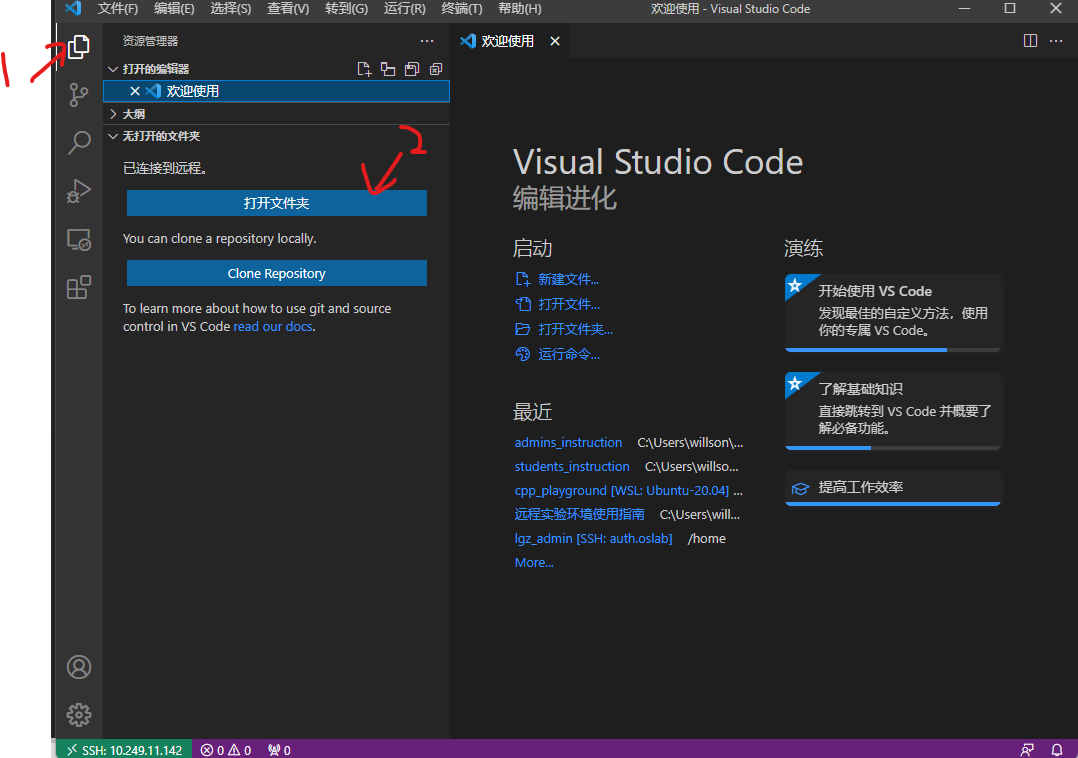This screenshot has height=758, width=1078.
Task: Click the Clone Repository button
Action: [x=277, y=273]
